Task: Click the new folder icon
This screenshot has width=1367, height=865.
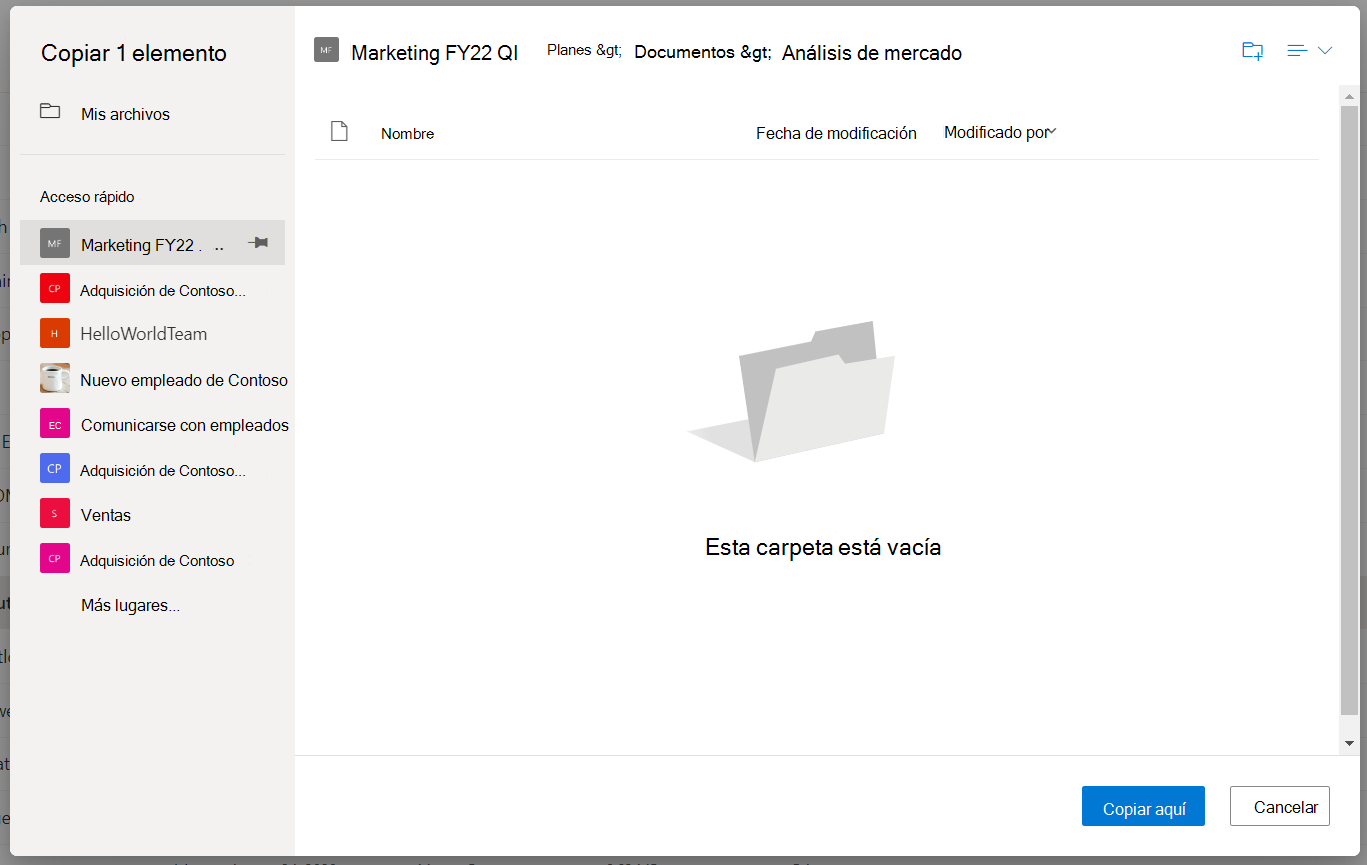Action: tap(1252, 51)
